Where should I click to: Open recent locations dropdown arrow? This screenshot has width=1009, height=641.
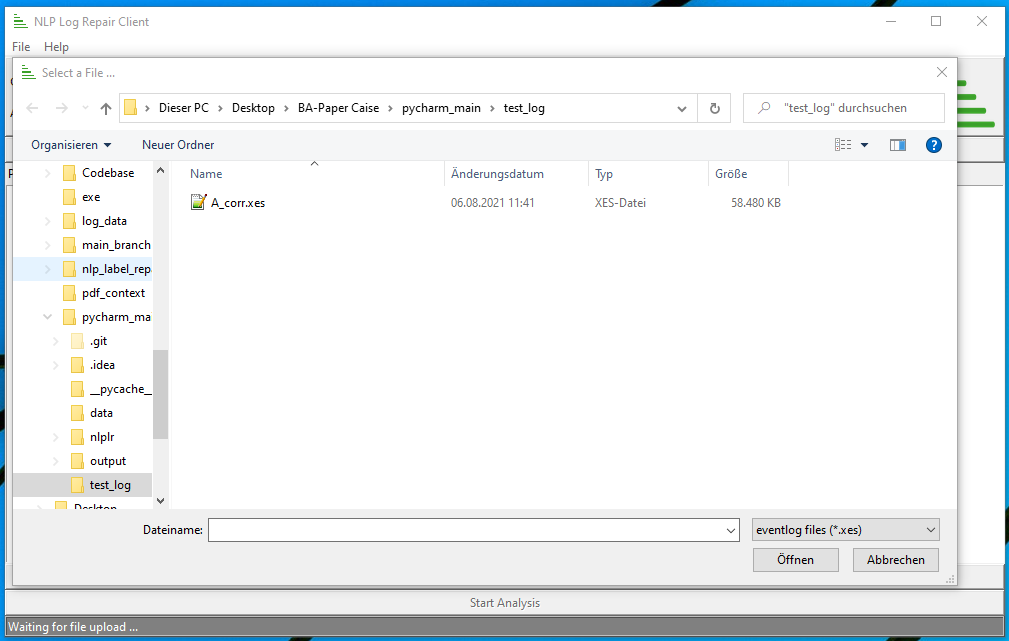[x=85, y=108]
